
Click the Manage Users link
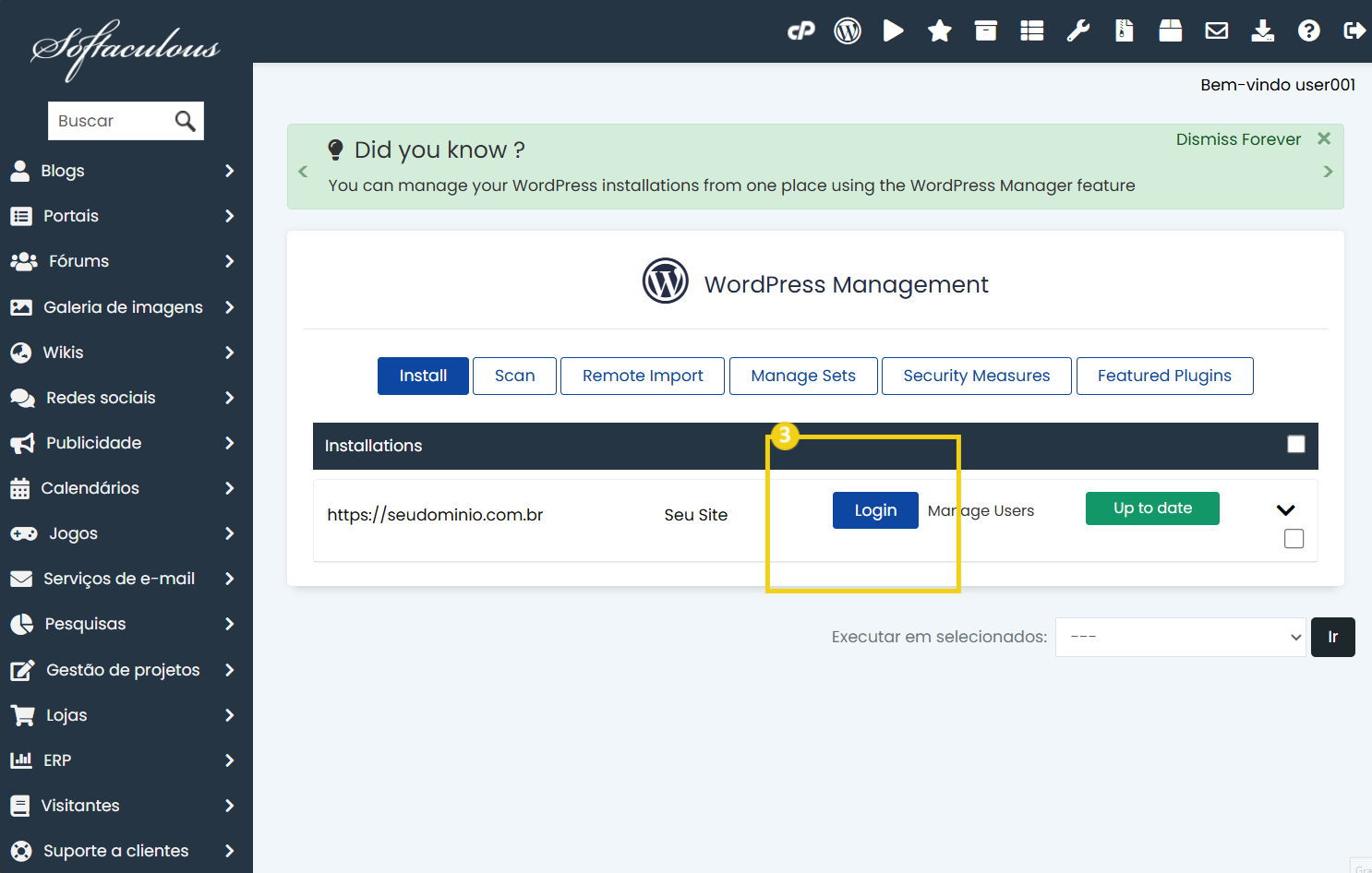(x=981, y=511)
